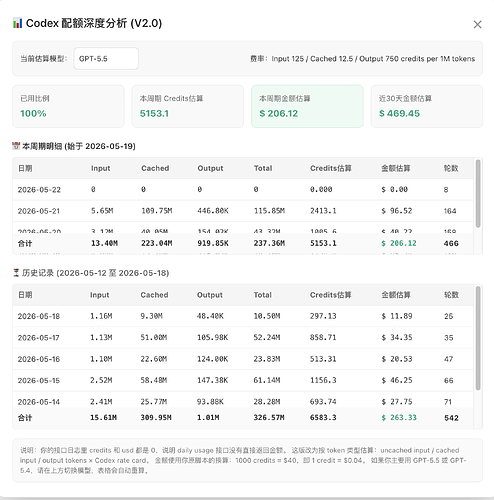Click the green $ 263.33 history total
The height and width of the screenshot is (500, 494).
coord(399,418)
